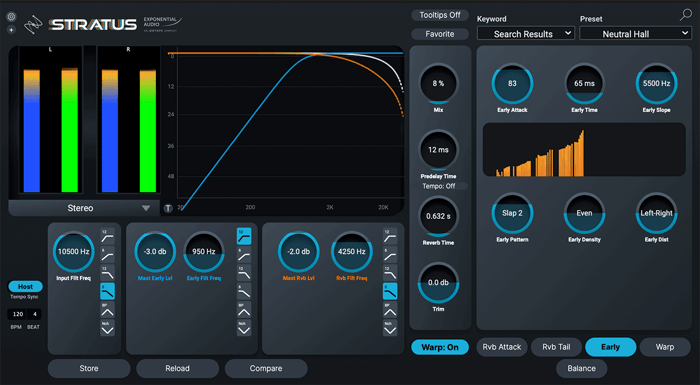Toggle Host tempo sync
Image resolution: width=700 pixels, height=385 pixels.
[x=25, y=286]
